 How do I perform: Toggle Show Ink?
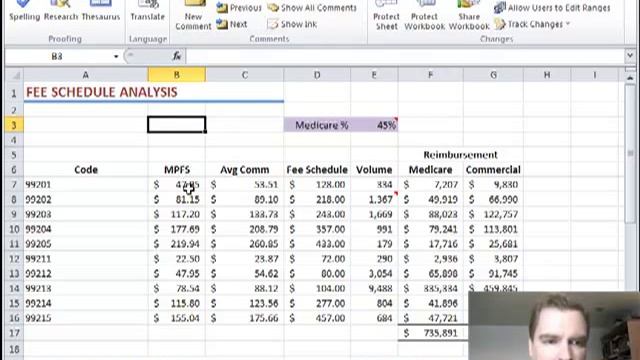292,24
